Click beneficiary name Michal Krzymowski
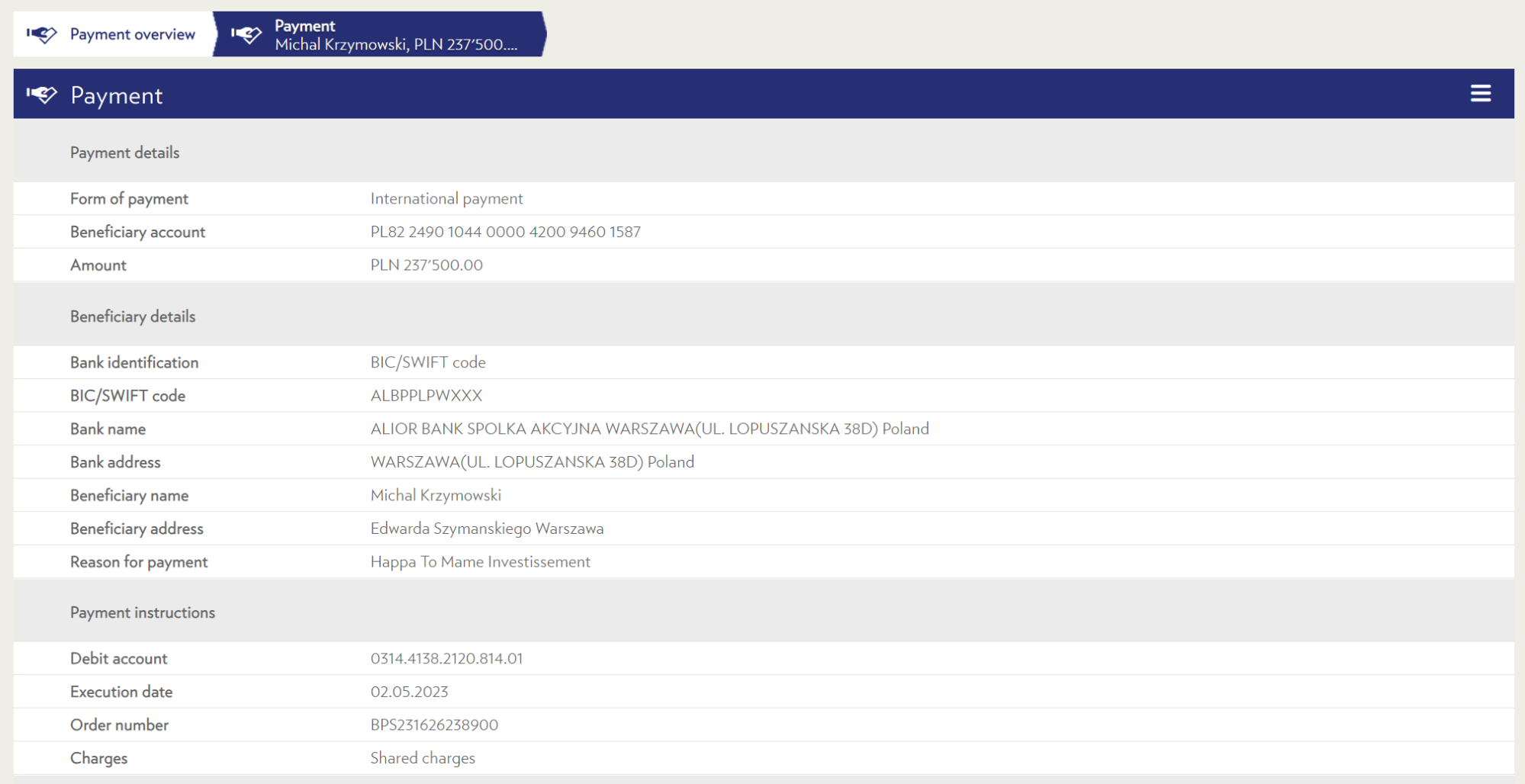Screen dimensions: 1525x784 pos(436,496)
